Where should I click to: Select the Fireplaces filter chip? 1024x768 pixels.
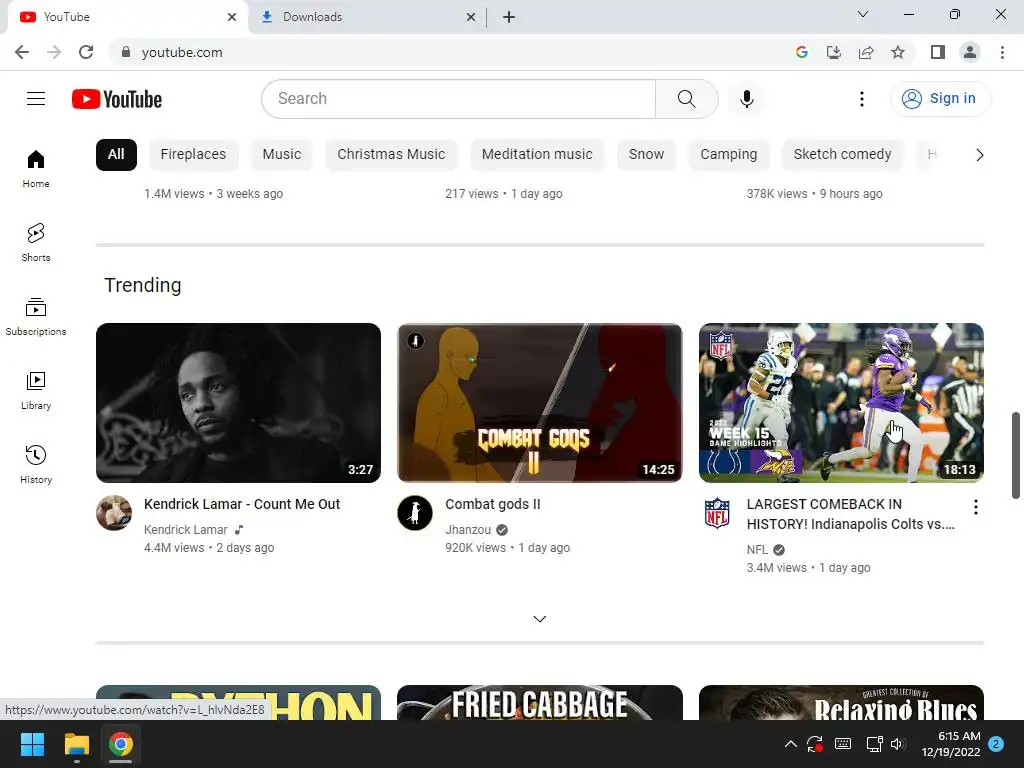click(x=193, y=154)
